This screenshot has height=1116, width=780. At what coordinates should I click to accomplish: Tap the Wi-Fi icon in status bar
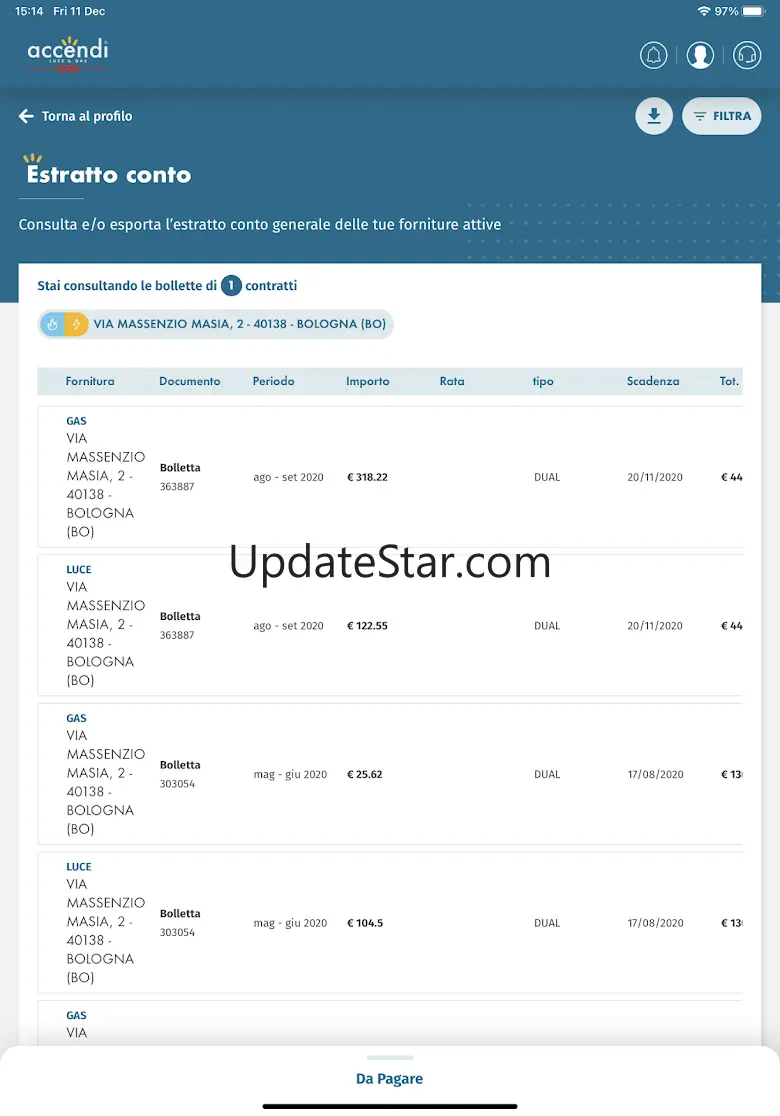[704, 11]
